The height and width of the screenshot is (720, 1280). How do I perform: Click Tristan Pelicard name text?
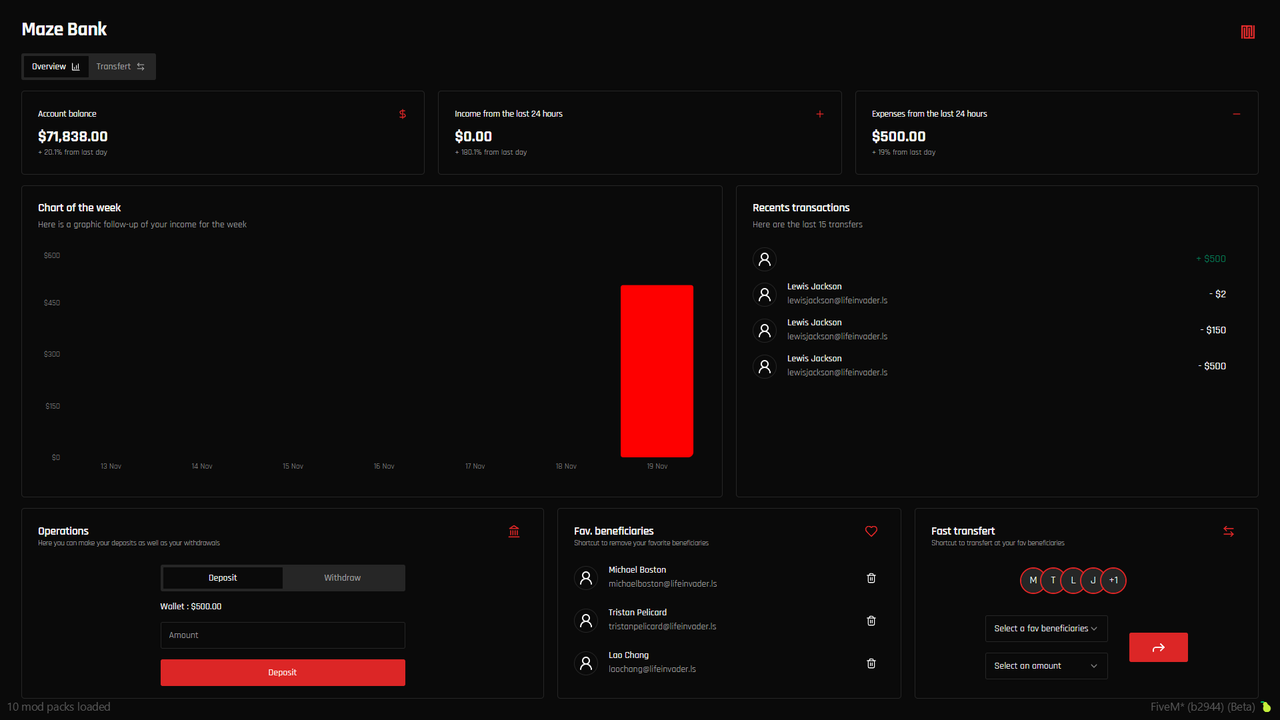point(638,612)
